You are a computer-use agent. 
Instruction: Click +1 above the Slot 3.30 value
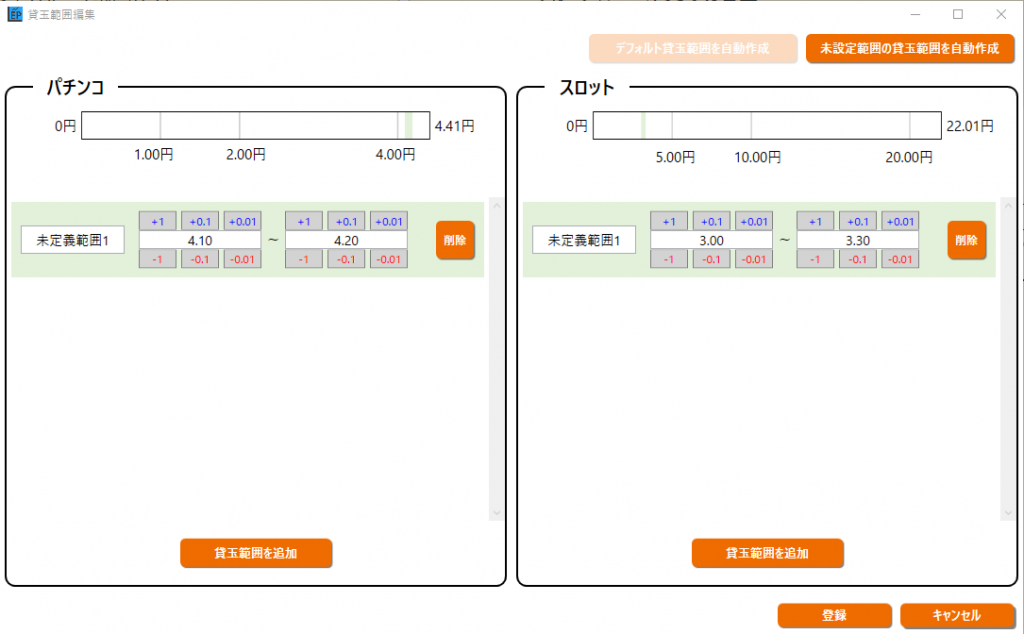click(x=815, y=221)
